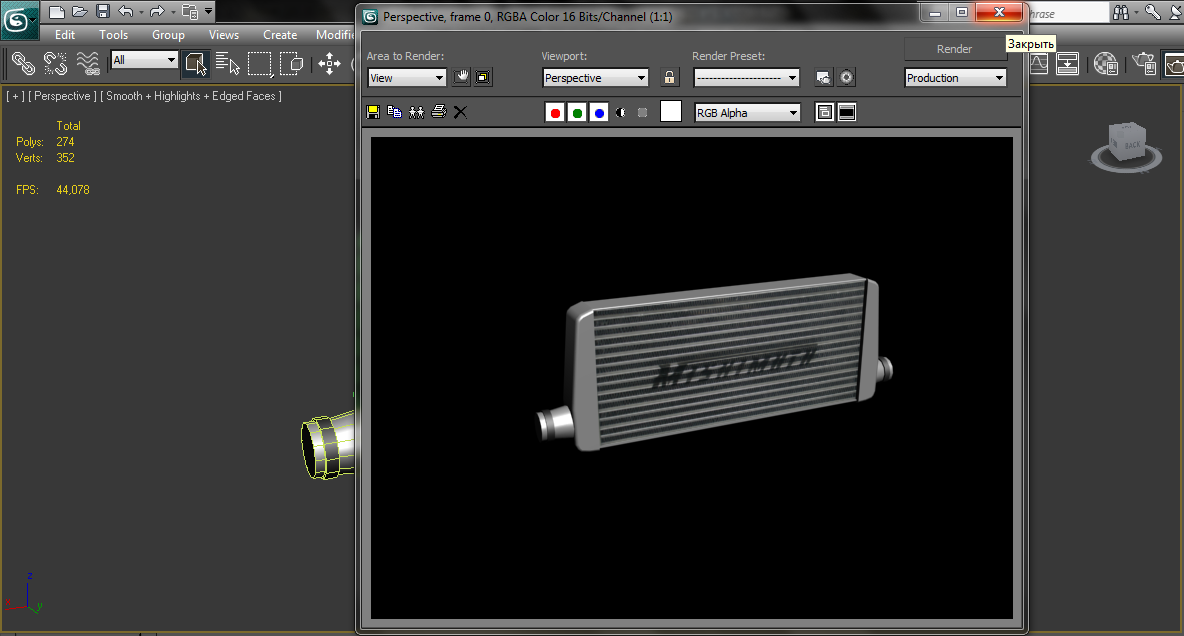The width and height of the screenshot is (1184, 636).
Task: Toggle the red channel display
Action: tap(555, 113)
